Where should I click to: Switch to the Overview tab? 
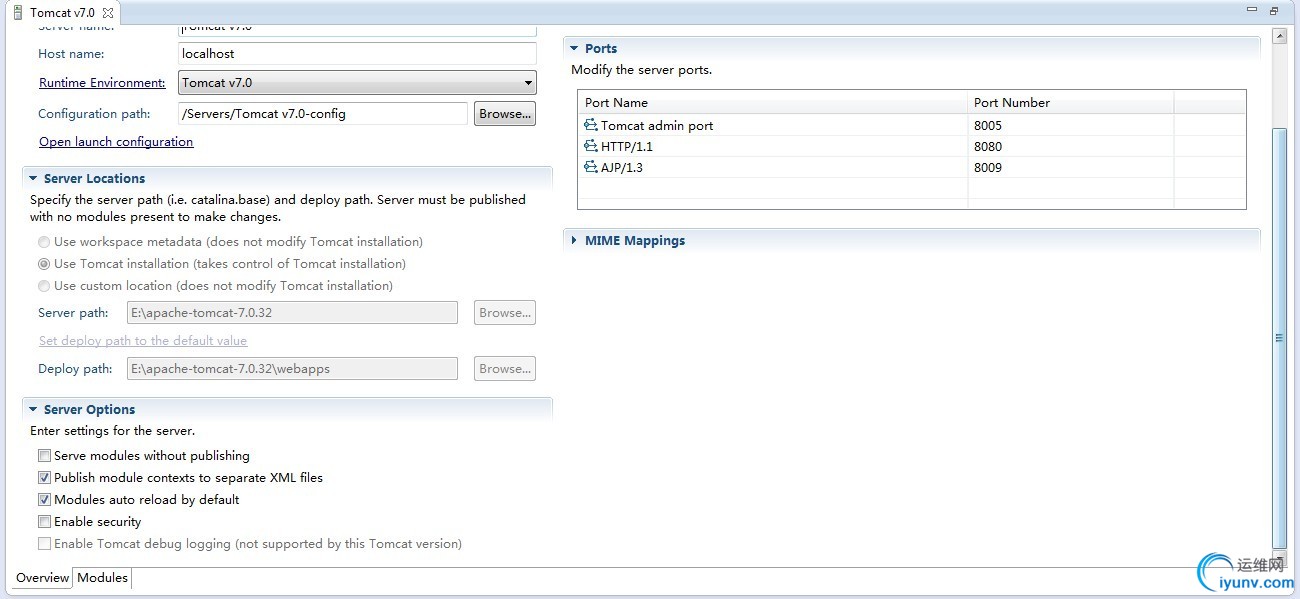pos(43,578)
